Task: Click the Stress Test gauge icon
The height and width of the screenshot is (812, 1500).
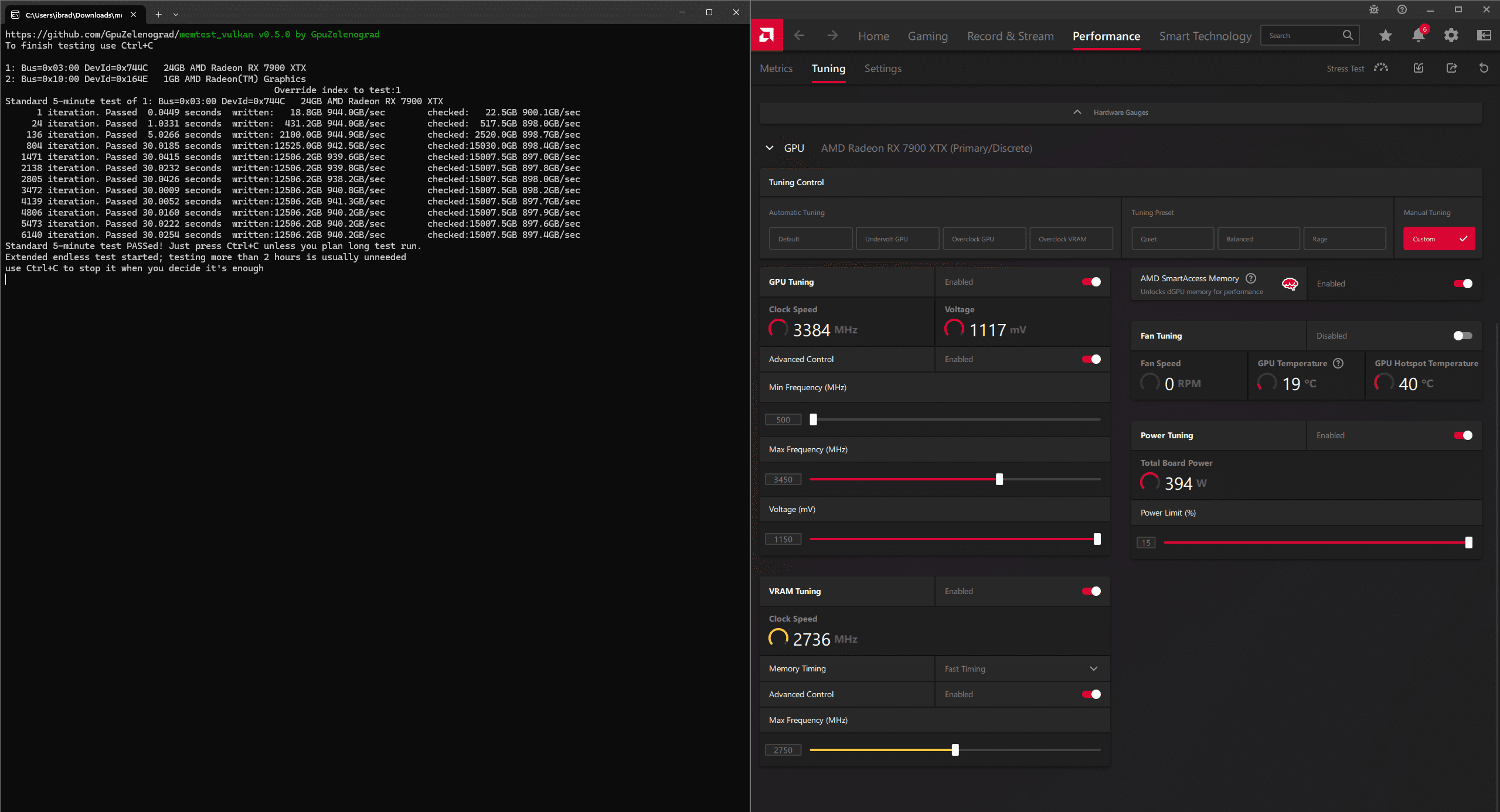Action: 1380,68
